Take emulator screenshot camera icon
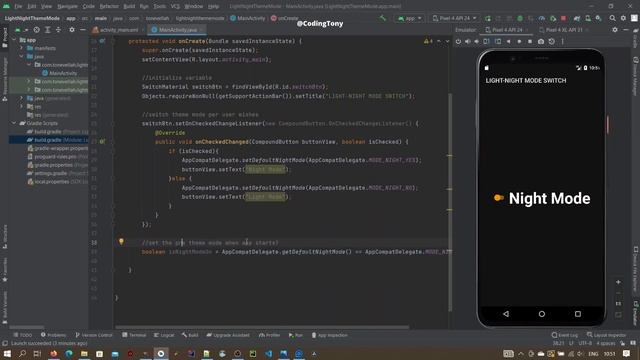Viewport: 640px width, 360px height. (x=541, y=41)
